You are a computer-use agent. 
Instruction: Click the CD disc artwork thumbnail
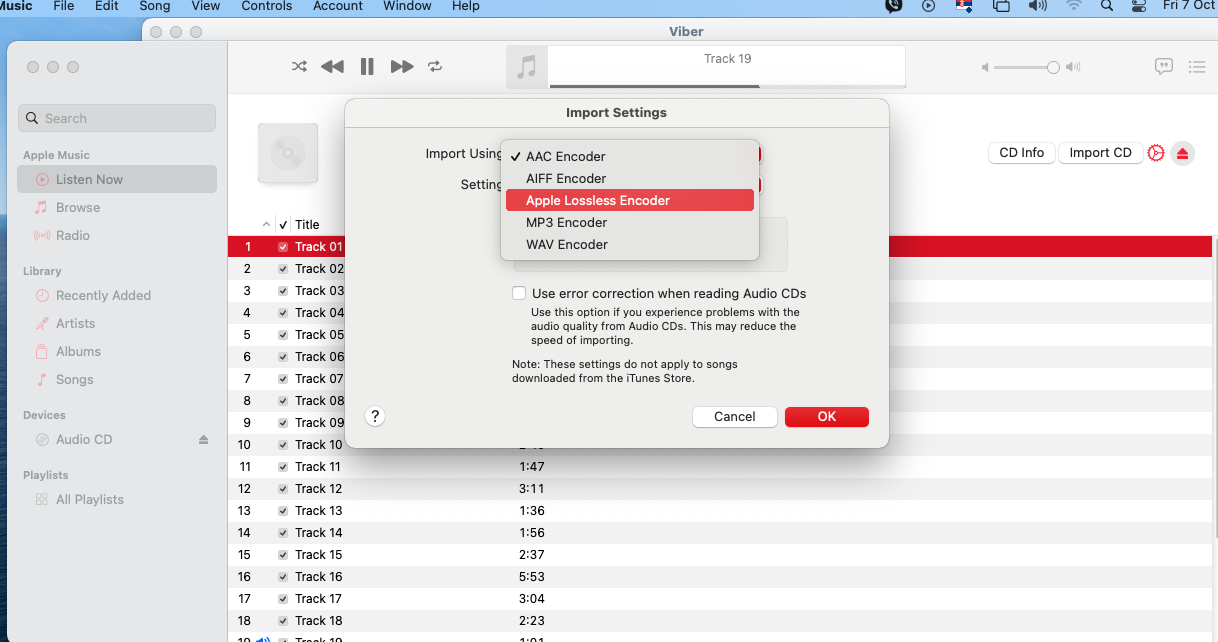point(288,153)
